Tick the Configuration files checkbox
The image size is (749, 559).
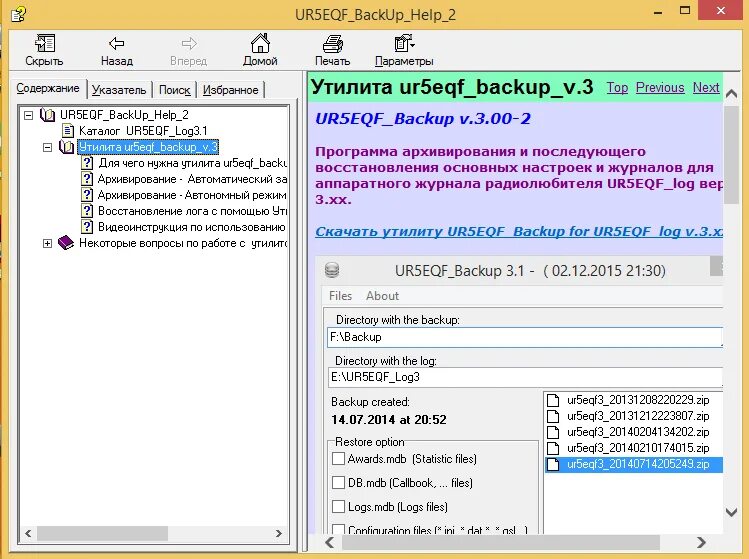[x=338, y=529]
